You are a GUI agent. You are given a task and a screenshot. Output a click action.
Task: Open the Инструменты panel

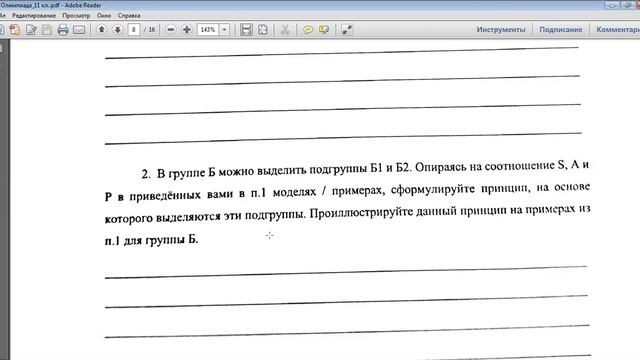(501, 29)
